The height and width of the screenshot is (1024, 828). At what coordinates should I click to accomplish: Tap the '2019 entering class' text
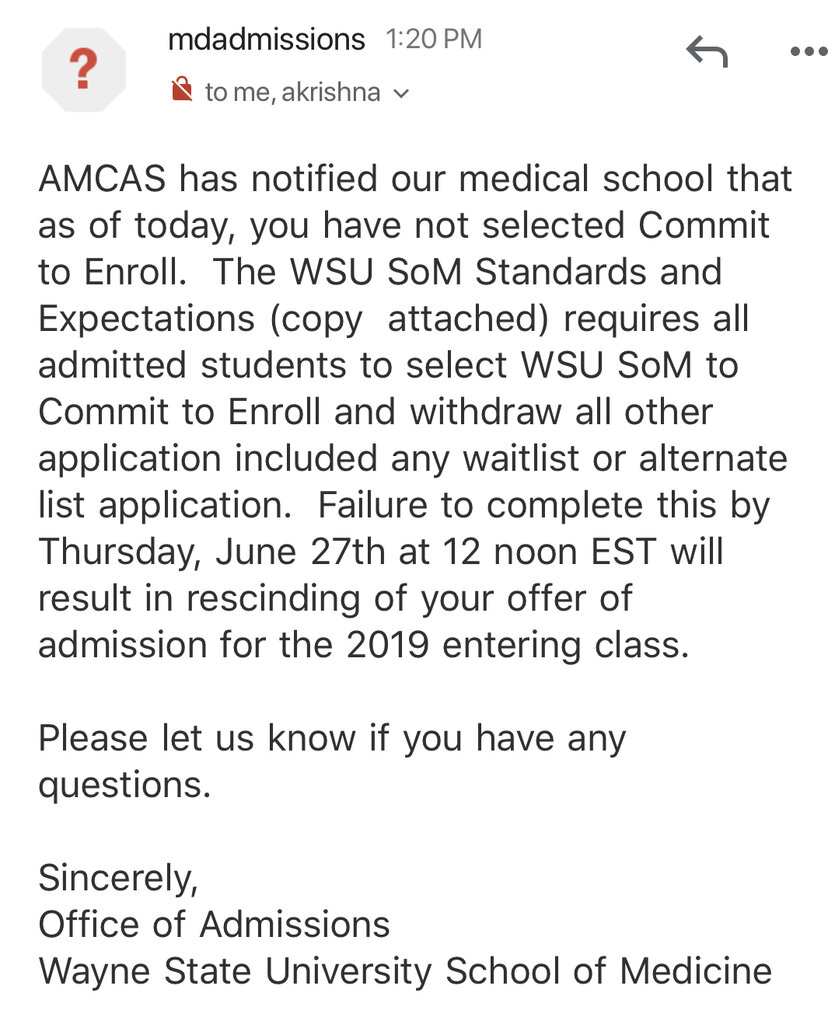pyautogui.click(x=518, y=646)
